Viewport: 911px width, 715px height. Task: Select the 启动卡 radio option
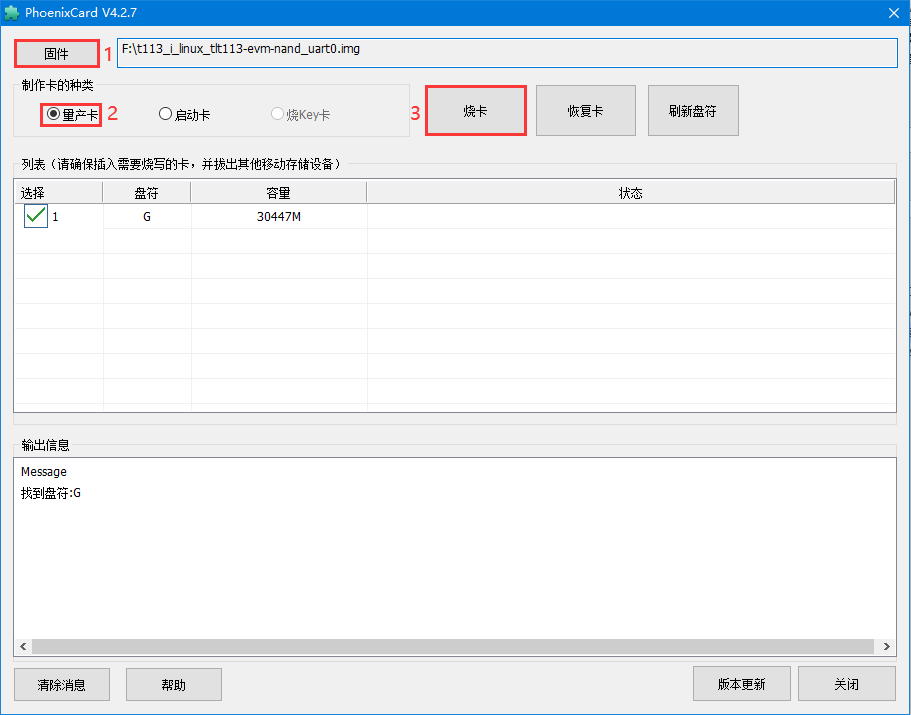184,114
